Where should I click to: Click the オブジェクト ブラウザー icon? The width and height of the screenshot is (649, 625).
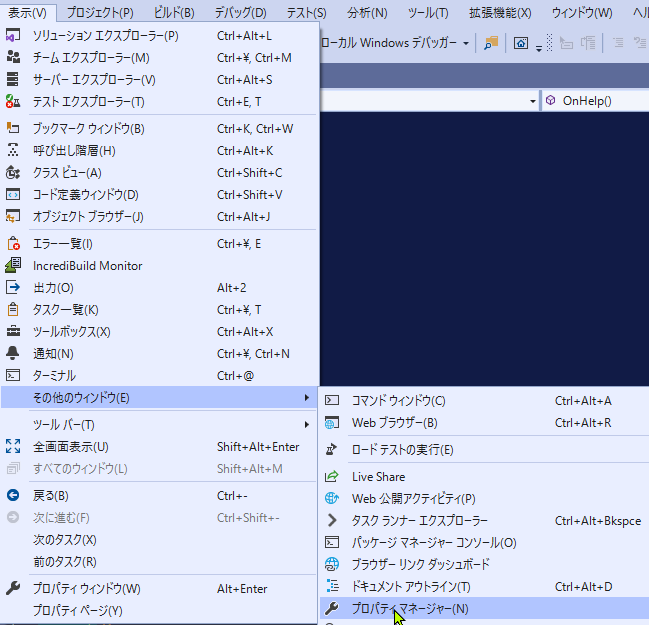(13, 216)
